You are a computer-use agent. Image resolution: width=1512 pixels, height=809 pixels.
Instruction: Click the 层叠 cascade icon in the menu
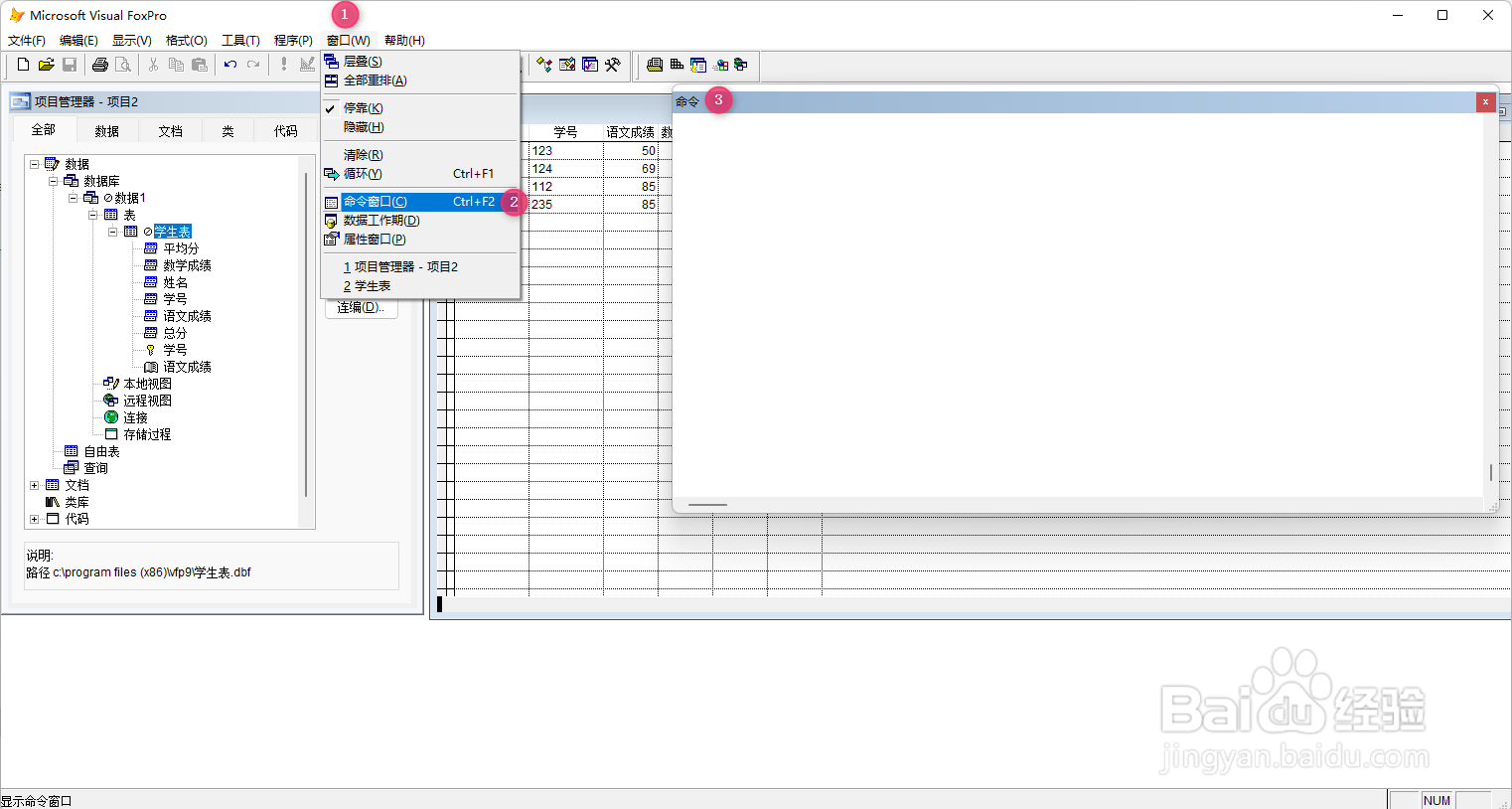tap(332, 62)
